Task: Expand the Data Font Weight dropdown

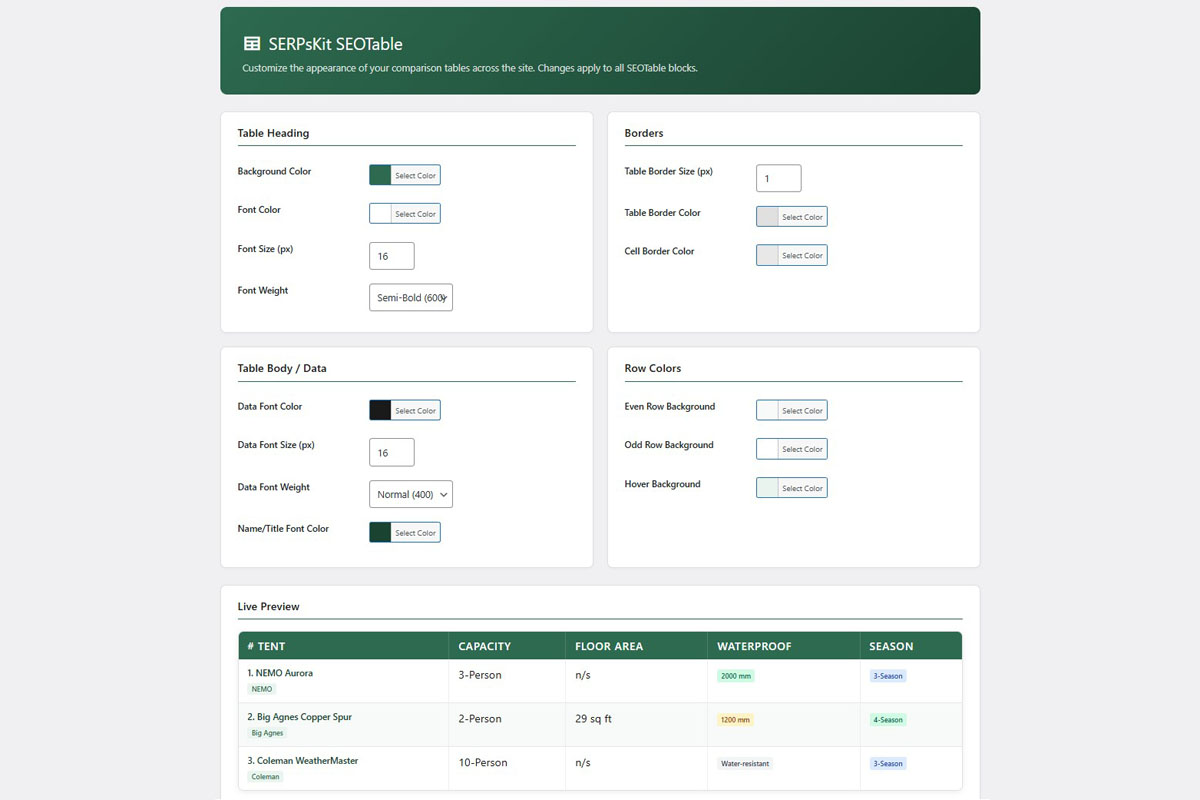Action: tap(410, 494)
